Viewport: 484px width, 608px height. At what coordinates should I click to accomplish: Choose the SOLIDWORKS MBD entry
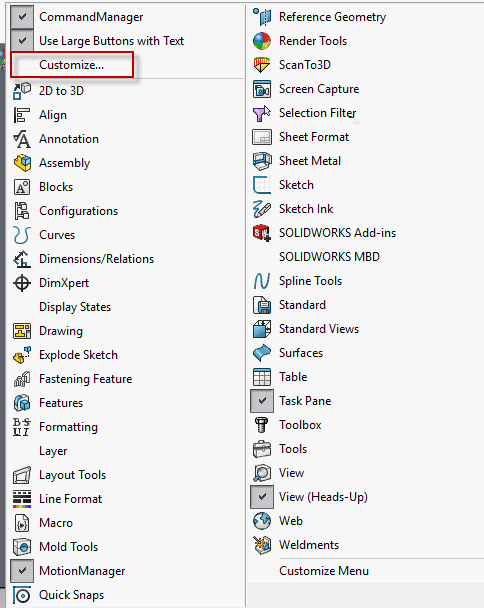(x=329, y=257)
